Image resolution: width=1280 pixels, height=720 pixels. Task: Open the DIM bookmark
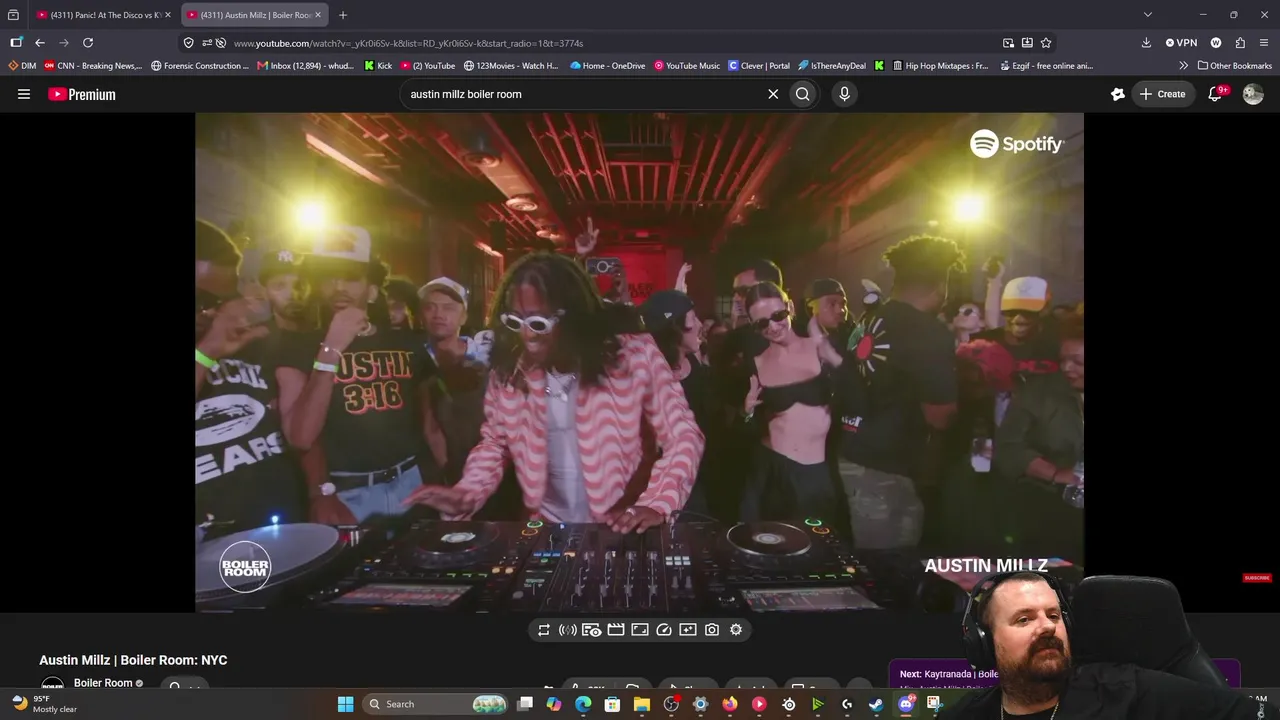[22, 66]
